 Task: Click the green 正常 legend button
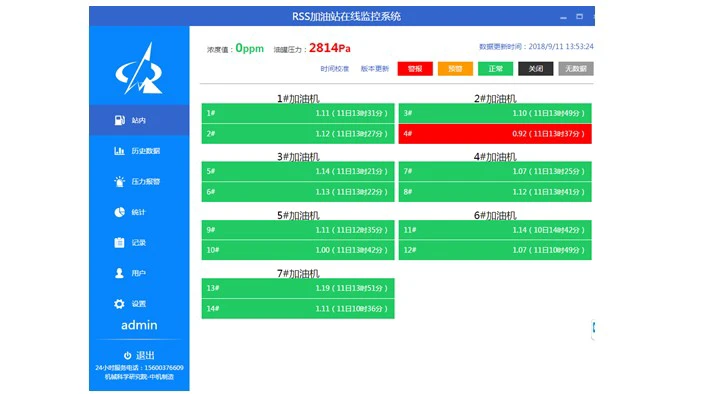point(496,69)
